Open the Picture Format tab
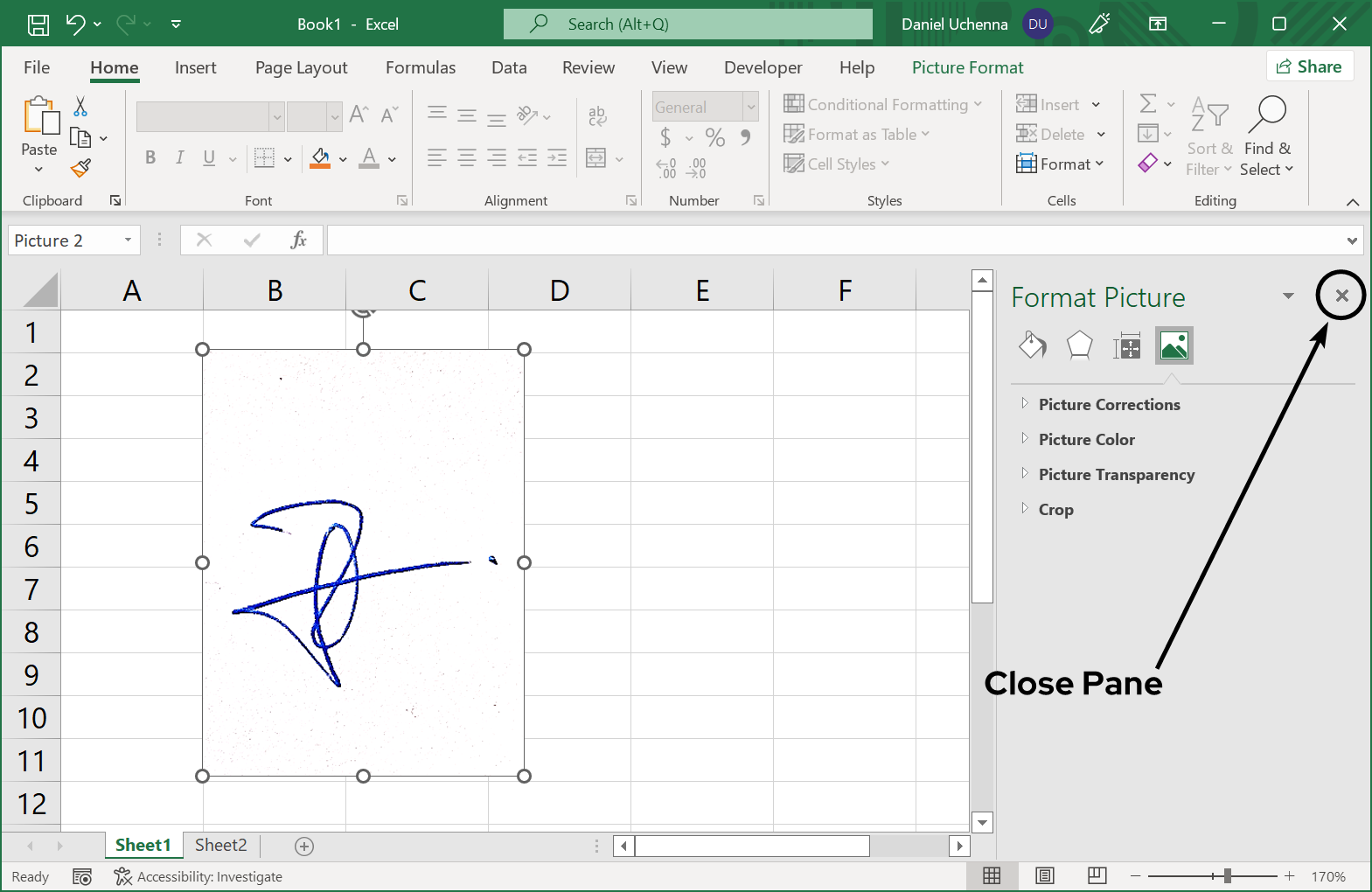This screenshot has width=1372, height=892. pos(967,67)
